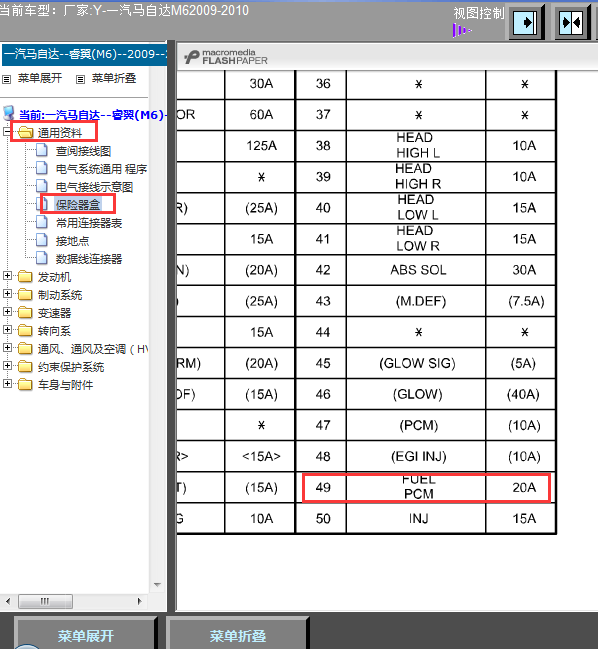This screenshot has width=598, height=649.
Task: Collapse the 通用资料 tree node
Action: 7,132
